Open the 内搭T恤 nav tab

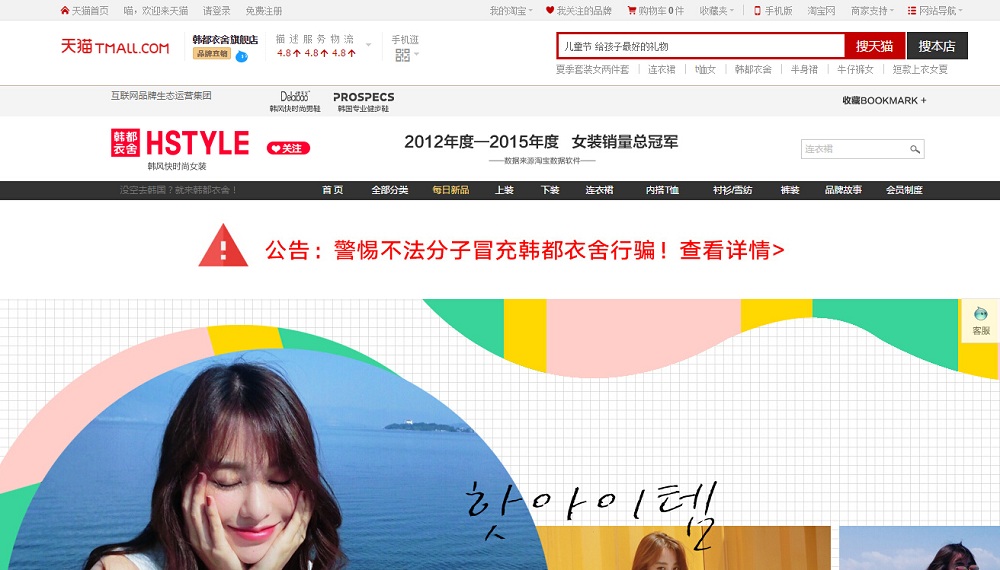pos(662,190)
